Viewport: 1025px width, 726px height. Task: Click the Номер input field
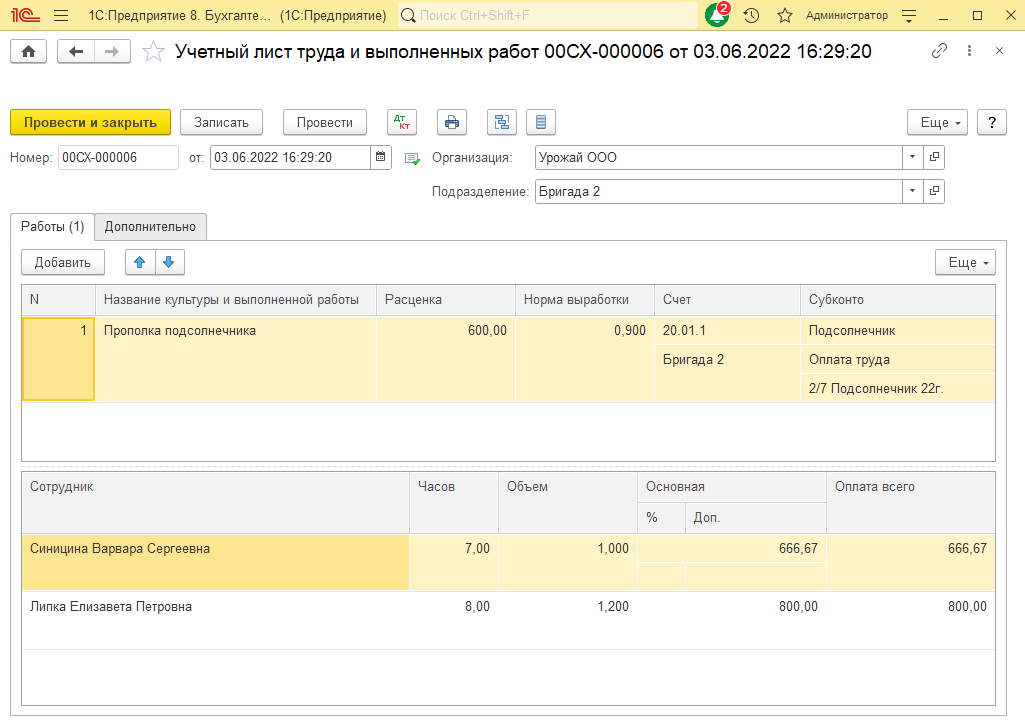(117, 157)
